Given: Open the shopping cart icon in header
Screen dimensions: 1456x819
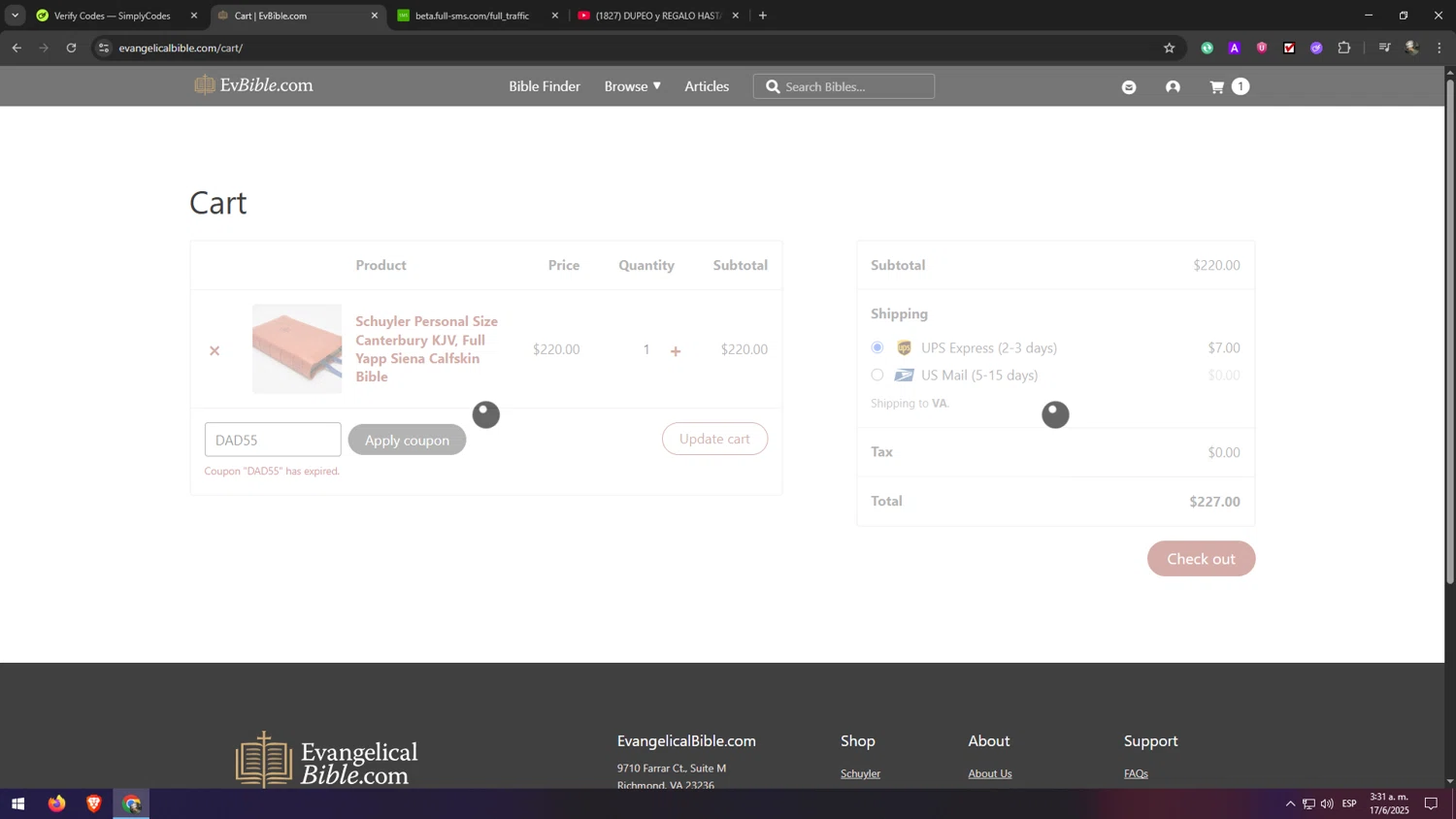Looking at the screenshot, I should tap(1217, 87).
